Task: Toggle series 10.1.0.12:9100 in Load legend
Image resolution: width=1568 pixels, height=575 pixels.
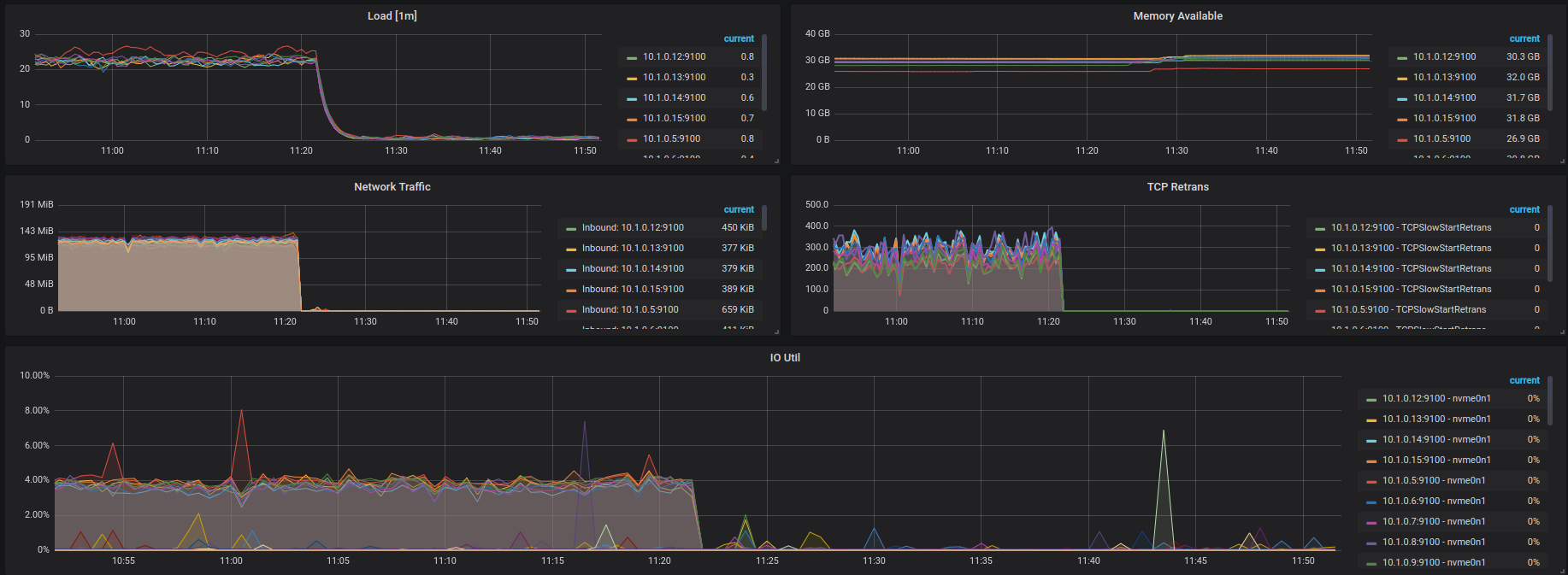Action: coord(675,56)
